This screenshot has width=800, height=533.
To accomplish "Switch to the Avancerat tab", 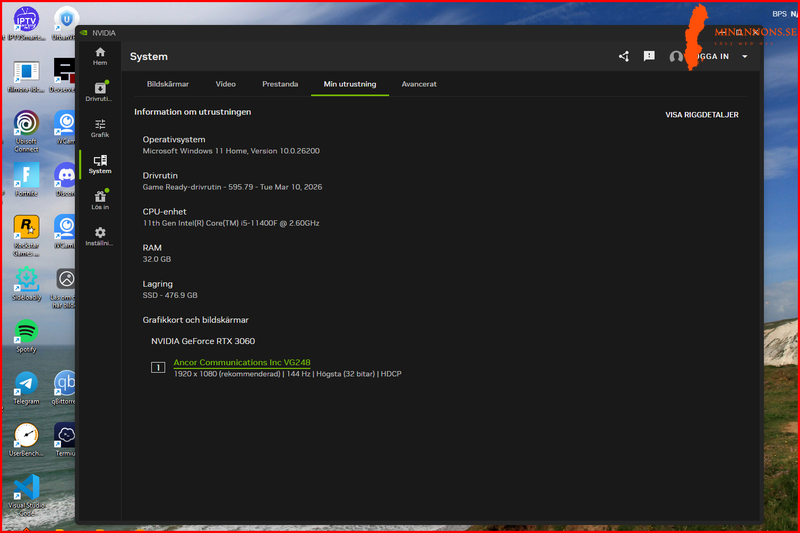I will pyautogui.click(x=419, y=84).
